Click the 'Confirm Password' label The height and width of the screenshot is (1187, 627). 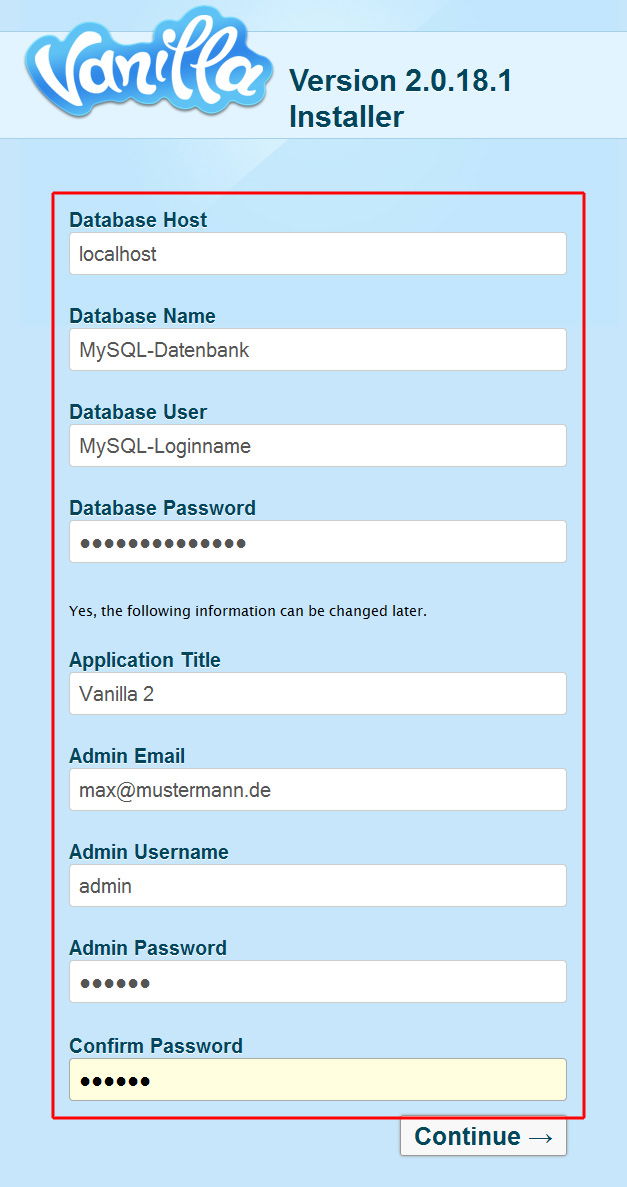tap(156, 1045)
